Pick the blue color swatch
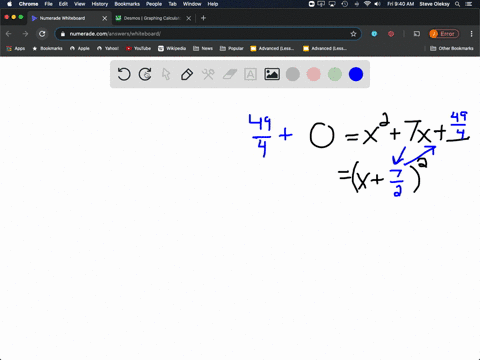 pyautogui.click(x=356, y=74)
